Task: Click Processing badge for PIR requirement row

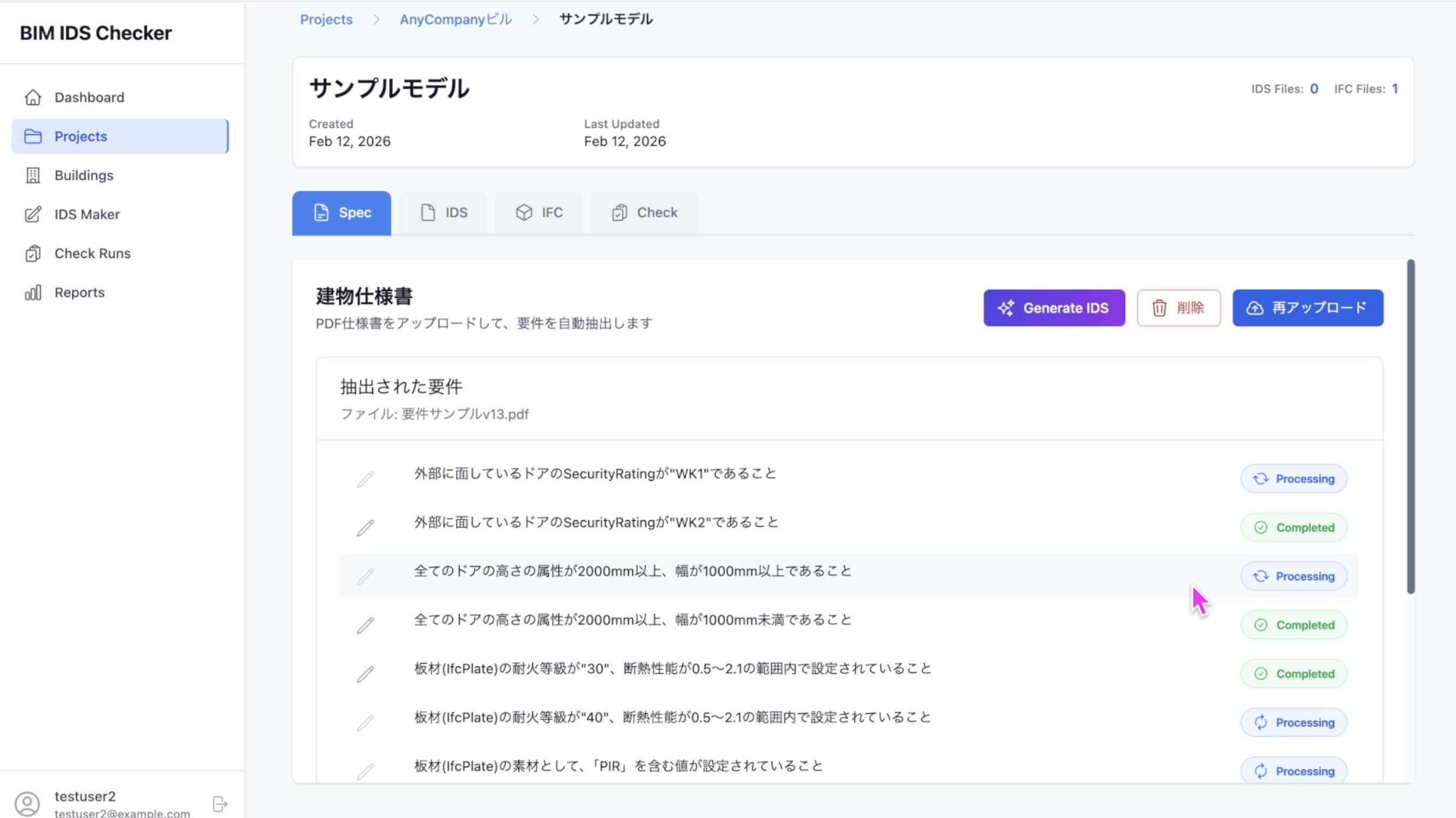Action: [1294, 771]
